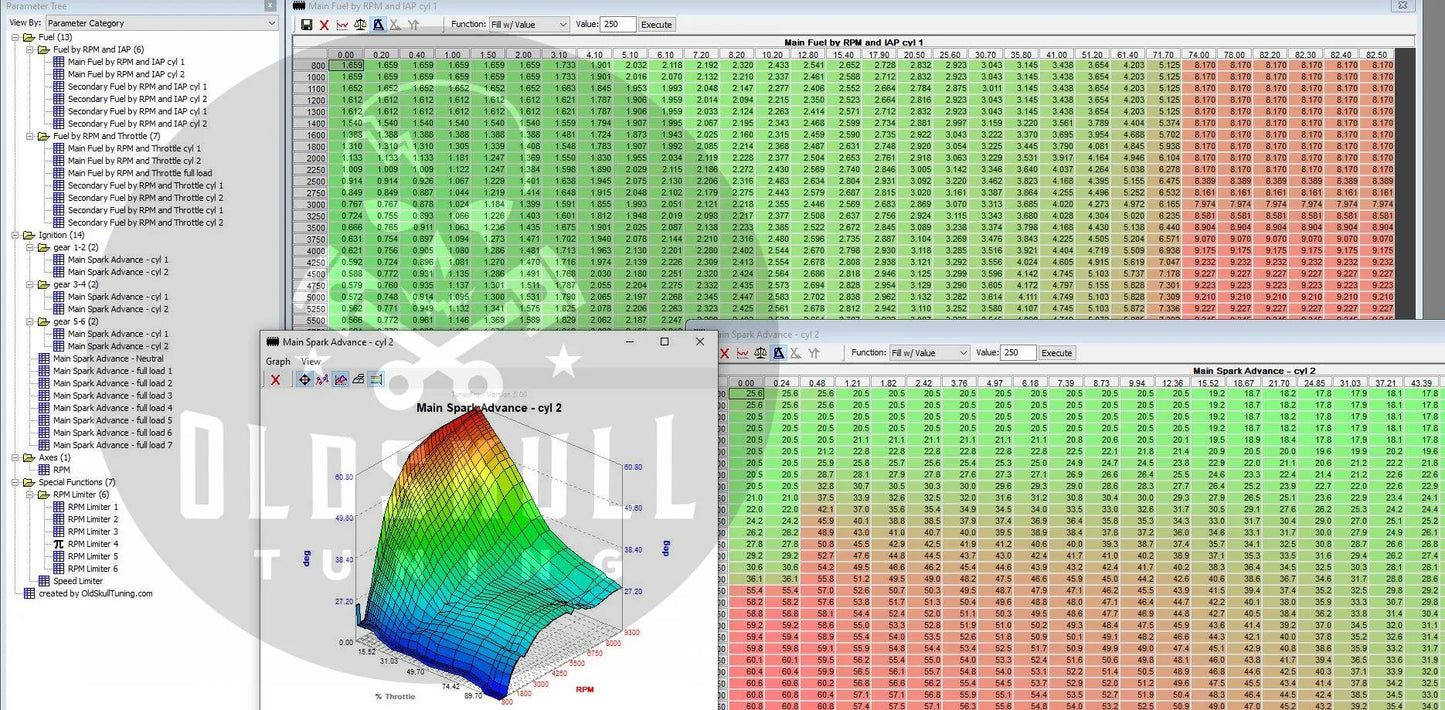Collapse the Ignition (14) tree folder
The height and width of the screenshot is (710, 1445).
pos(16,235)
